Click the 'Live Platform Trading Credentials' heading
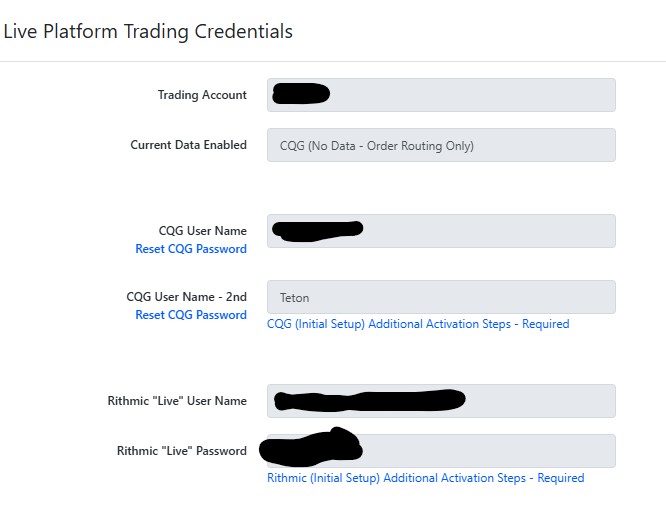 (x=148, y=31)
